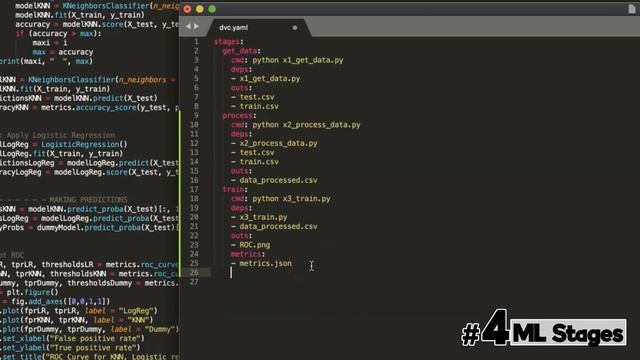This screenshot has width=640, height=360.
Task: Minimize the window with yellow button
Action: coord(200,9)
